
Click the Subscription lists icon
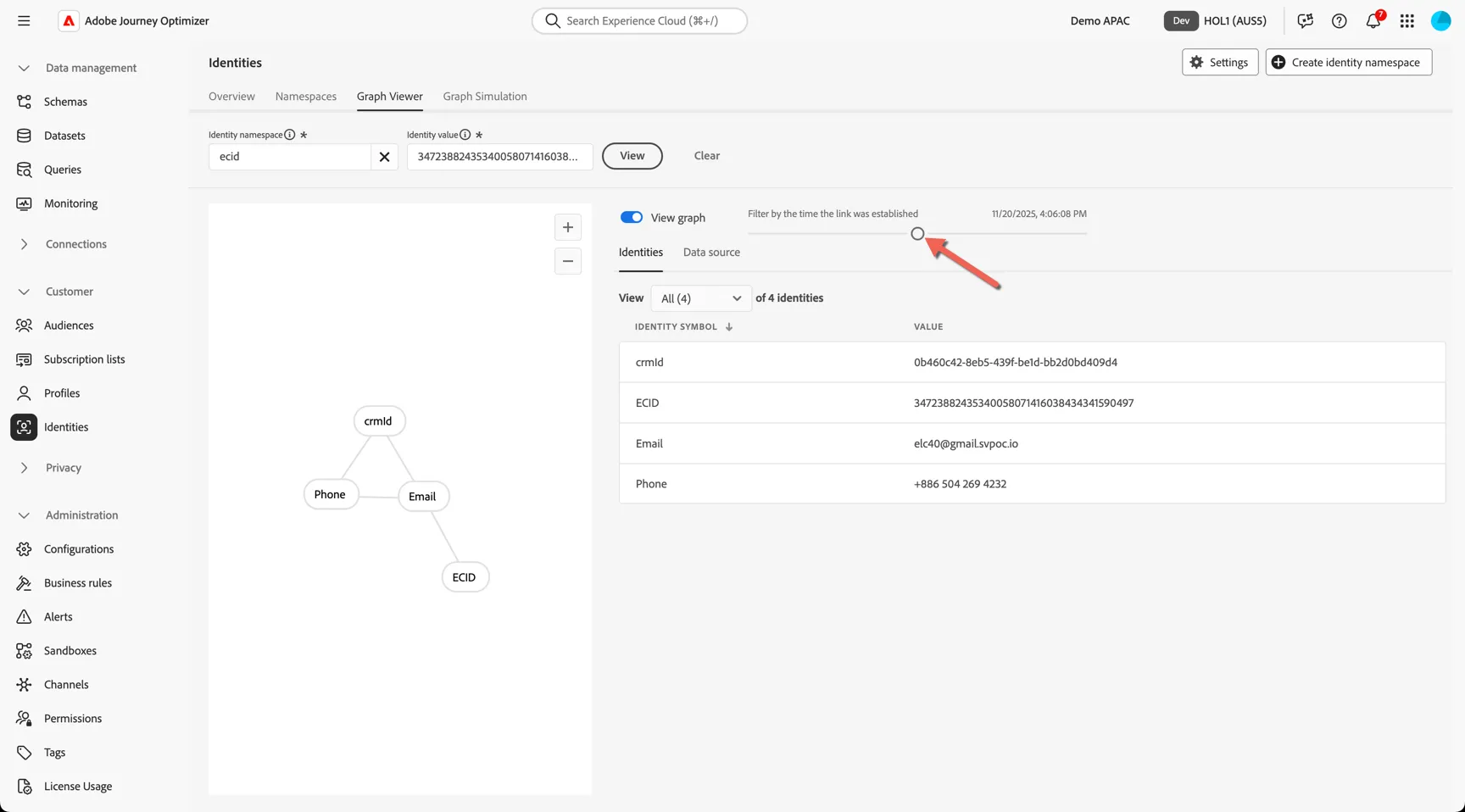pos(24,359)
